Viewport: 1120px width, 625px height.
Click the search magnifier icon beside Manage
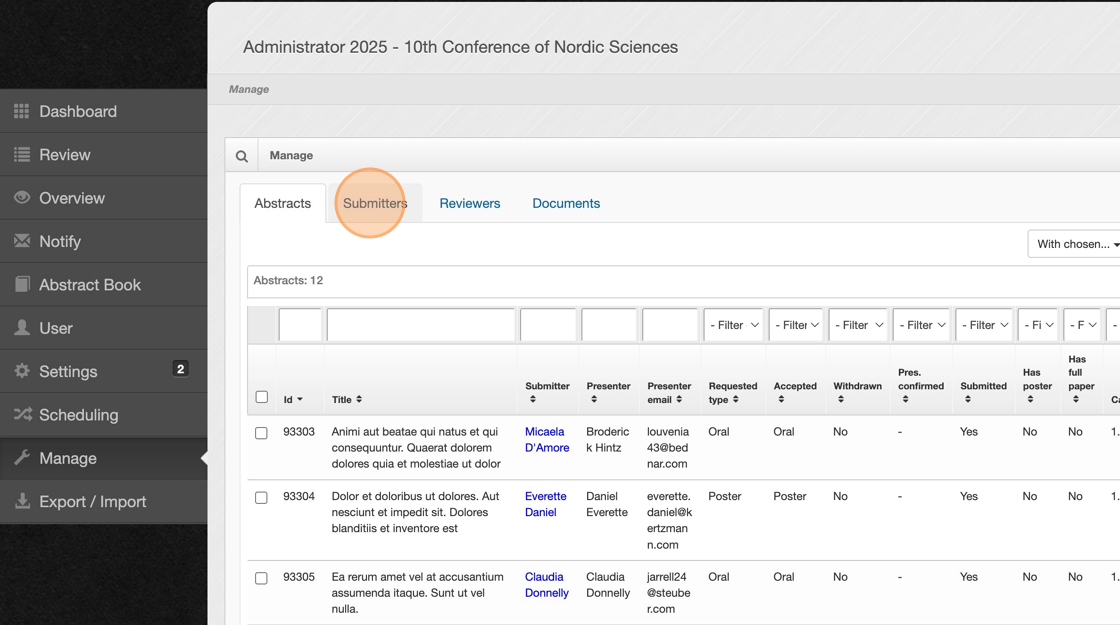tap(242, 156)
